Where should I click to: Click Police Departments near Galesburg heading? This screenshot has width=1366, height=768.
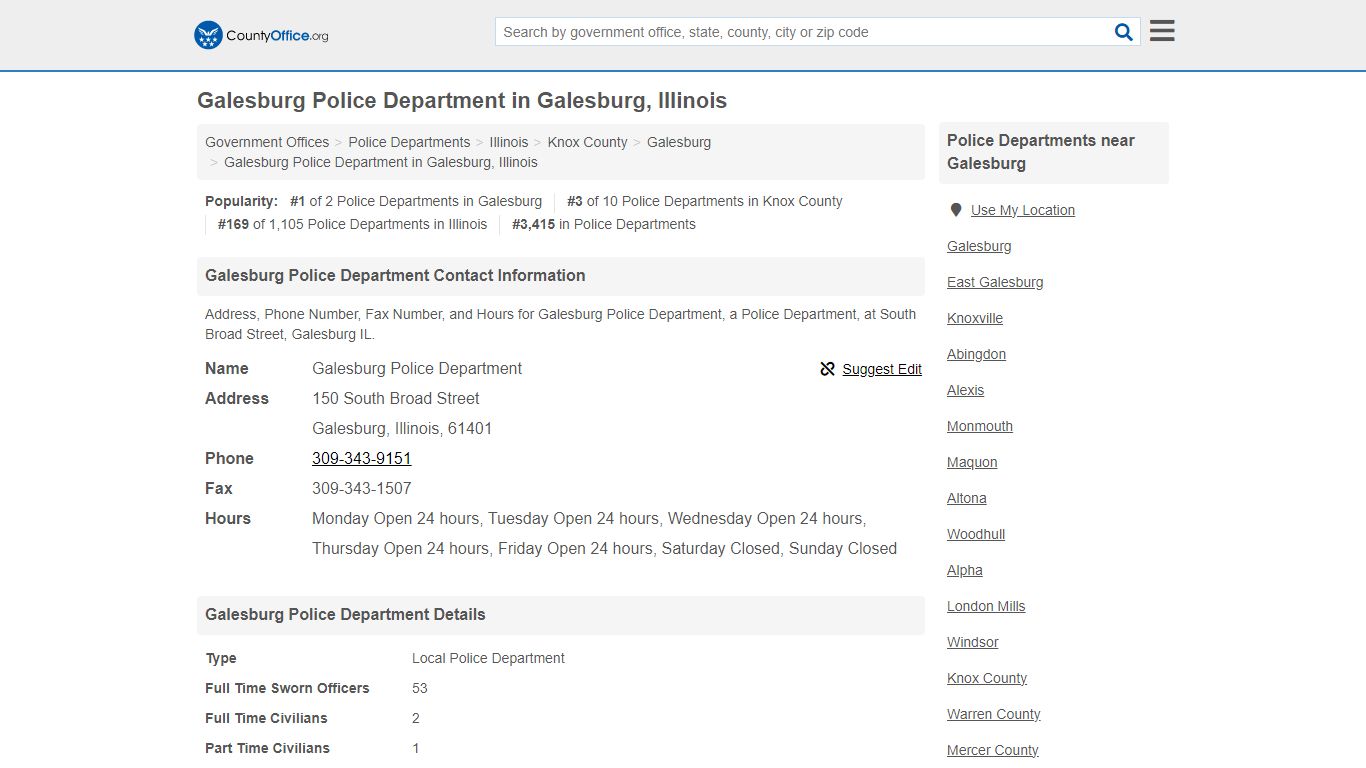coord(1041,152)
